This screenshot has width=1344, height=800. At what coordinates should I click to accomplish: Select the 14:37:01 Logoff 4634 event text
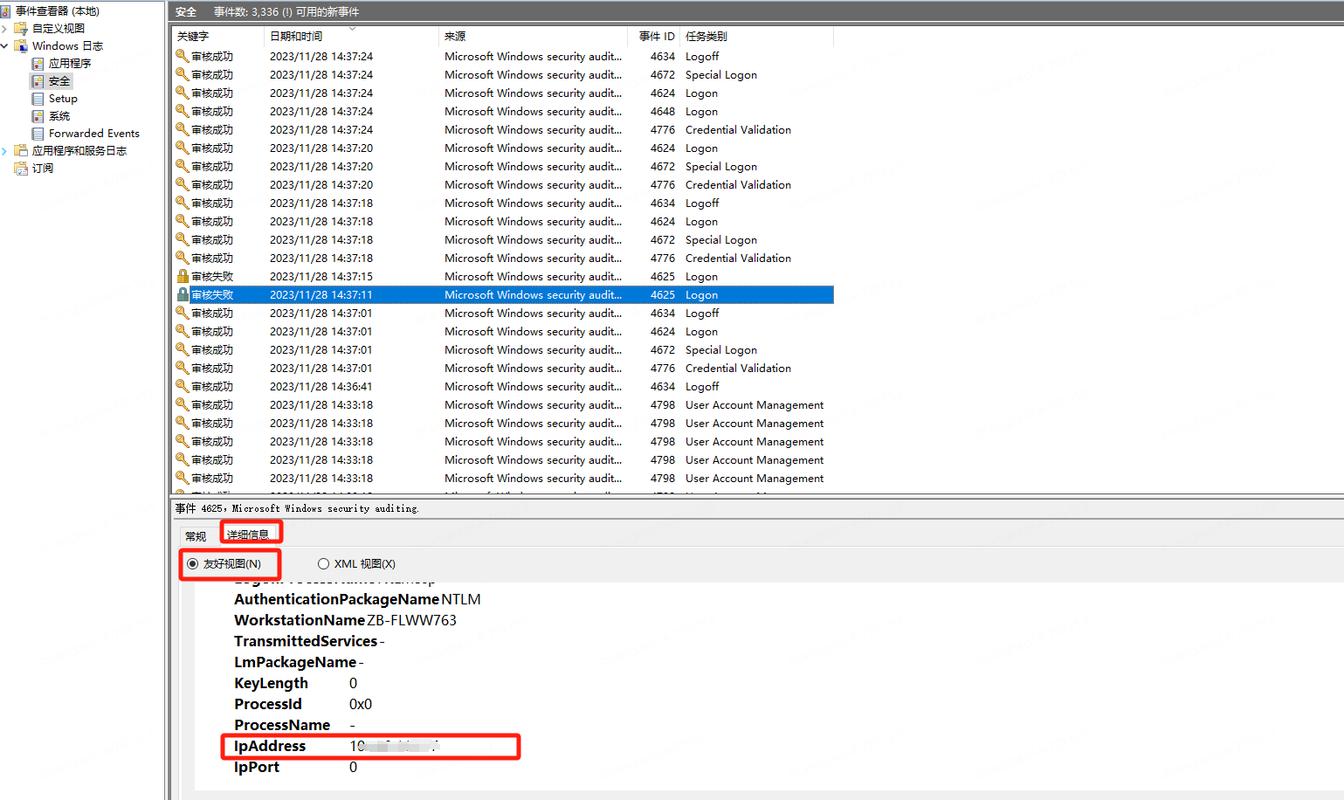pyautogui.click(x=702, y=313)
